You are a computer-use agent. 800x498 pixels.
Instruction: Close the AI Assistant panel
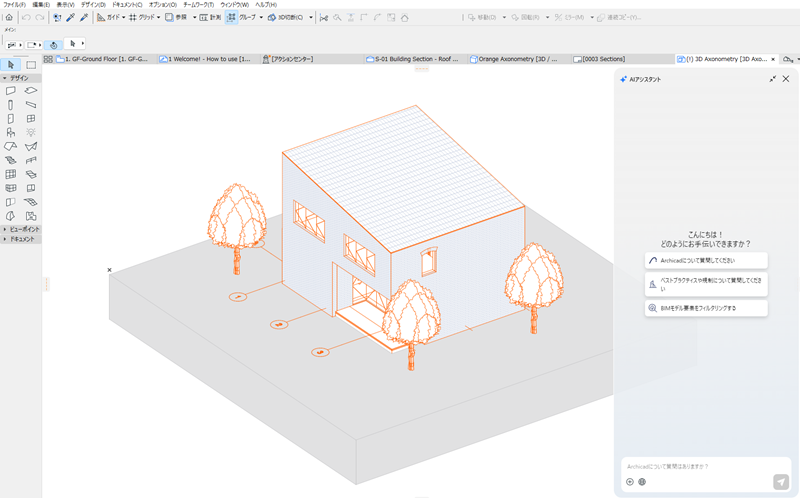(786, 79)
